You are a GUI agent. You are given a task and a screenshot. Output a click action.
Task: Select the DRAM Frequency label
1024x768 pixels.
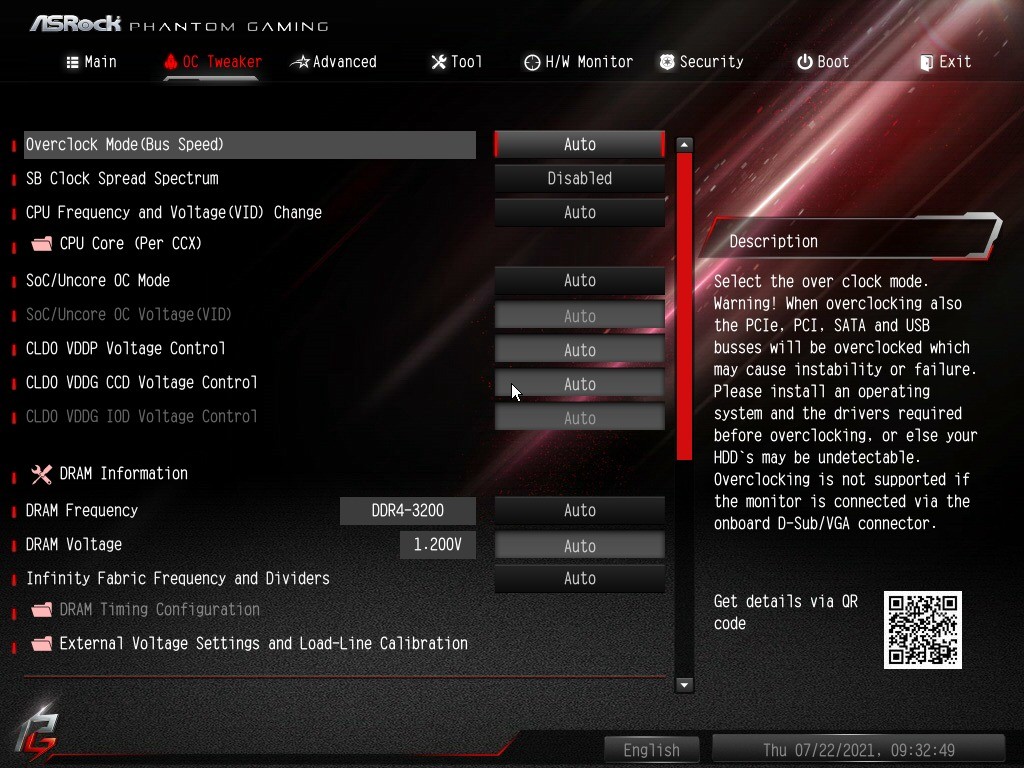pyautogui.click(x=82, y=510)
